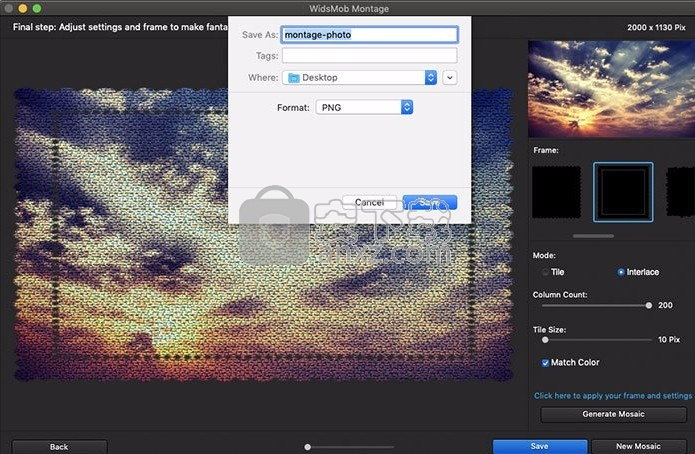Screen dimensions: 695x454
Task: Select the Tile mode radio button
Action: 546,272
